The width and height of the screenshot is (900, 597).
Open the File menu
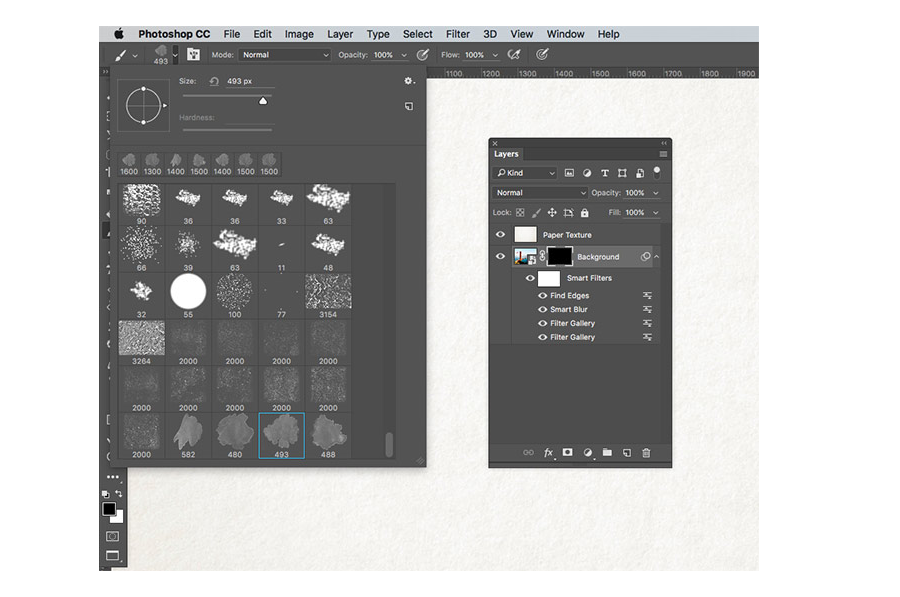coord(232,34)
